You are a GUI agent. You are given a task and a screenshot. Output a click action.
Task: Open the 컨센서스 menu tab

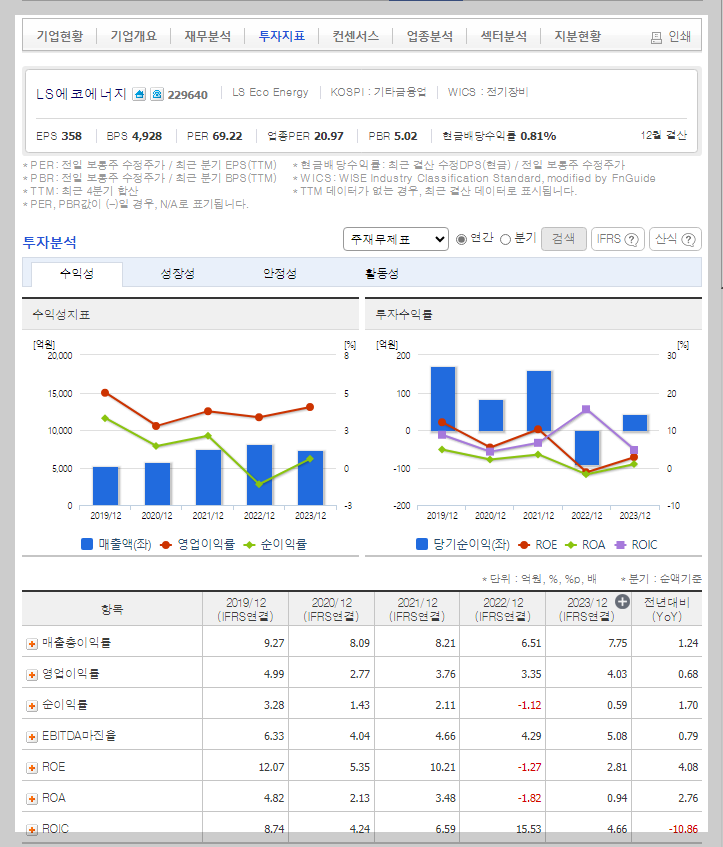pos(356,36)
